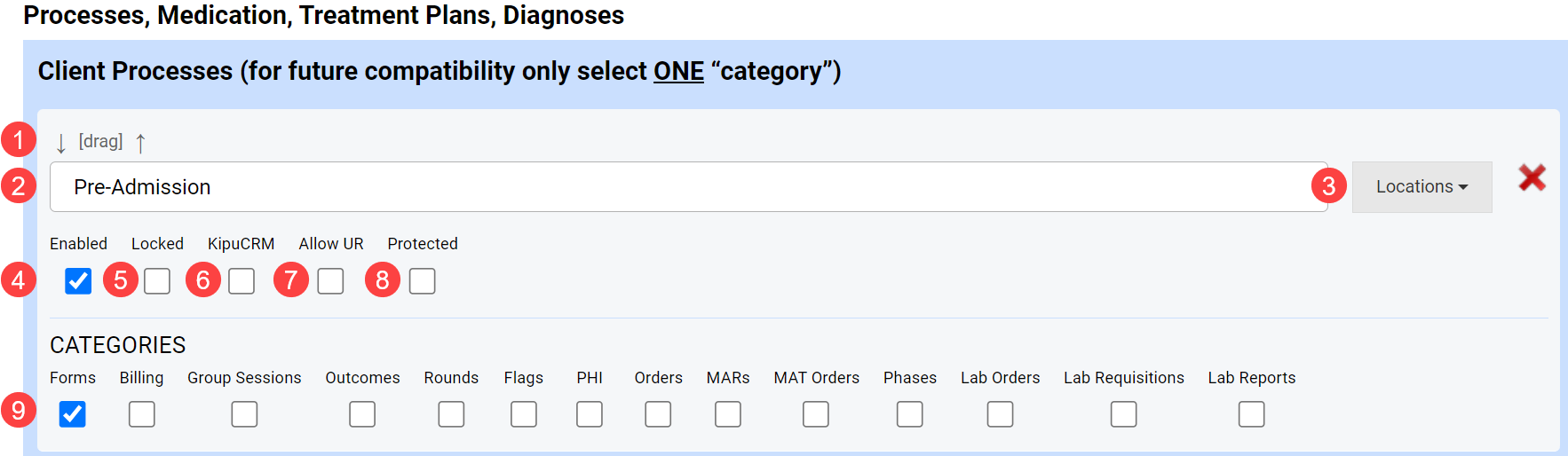Delete process with red X icon

click(1532, 178)
